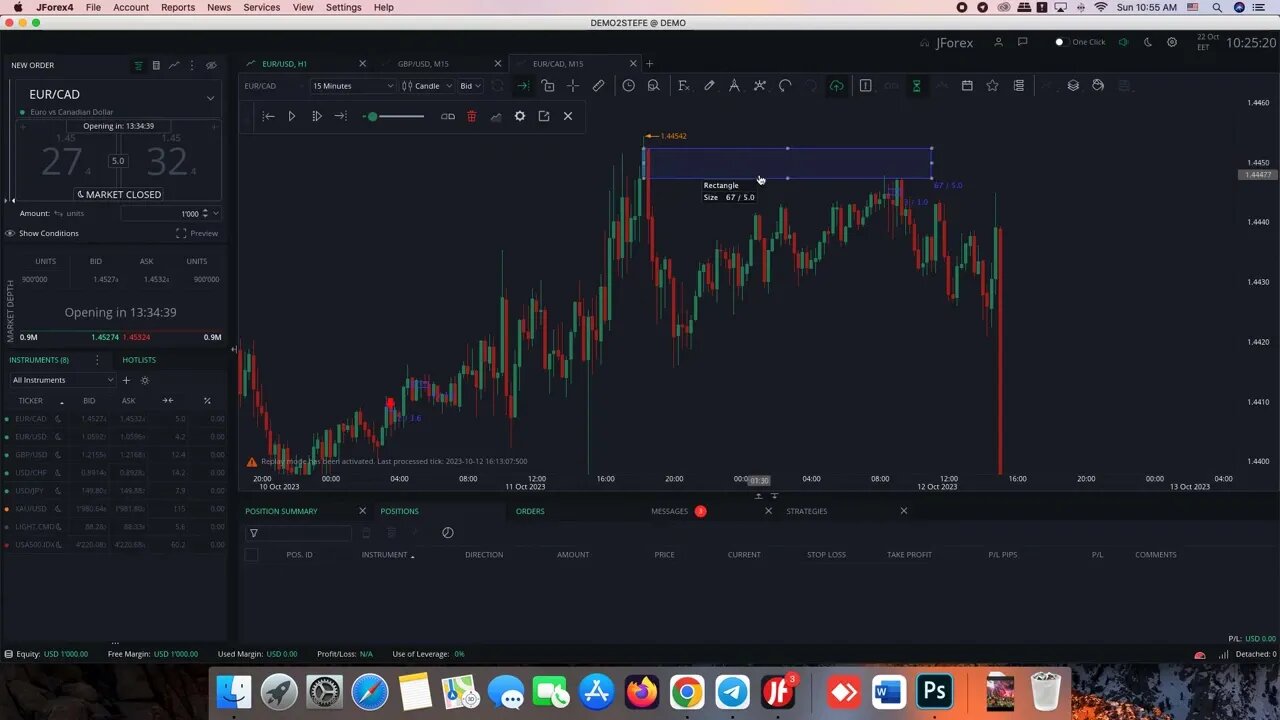Open New Order panel three-dot options
This screenshot has width=1280, height=720.
pos(192,65)
